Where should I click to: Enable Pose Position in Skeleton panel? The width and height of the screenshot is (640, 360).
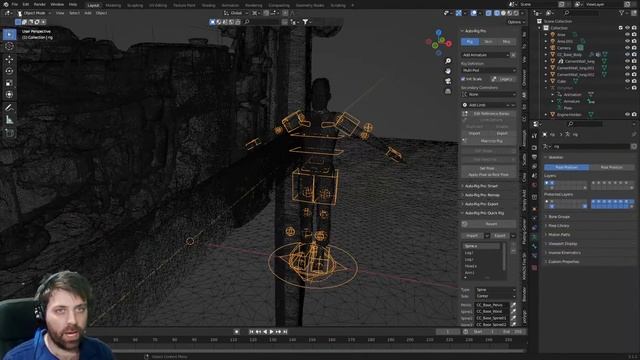pyautogui.click(x=567, y=167)
